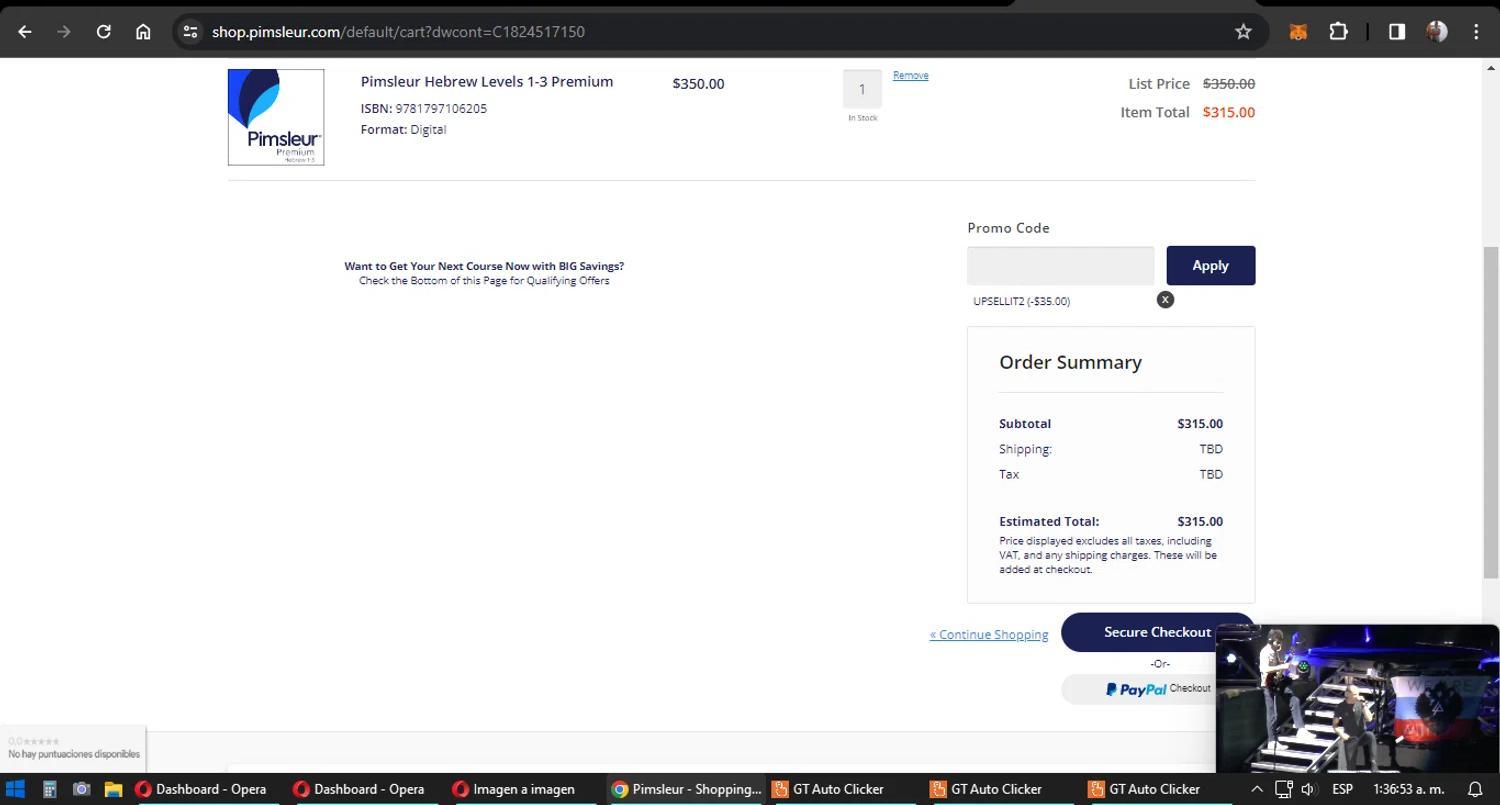Open the Camera app in taskbar
Screen dimensions: 1500x805
point(82,789)
